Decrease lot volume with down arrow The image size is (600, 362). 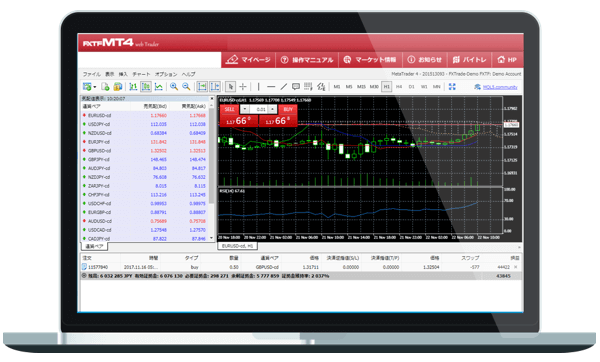tap(245, 109)
